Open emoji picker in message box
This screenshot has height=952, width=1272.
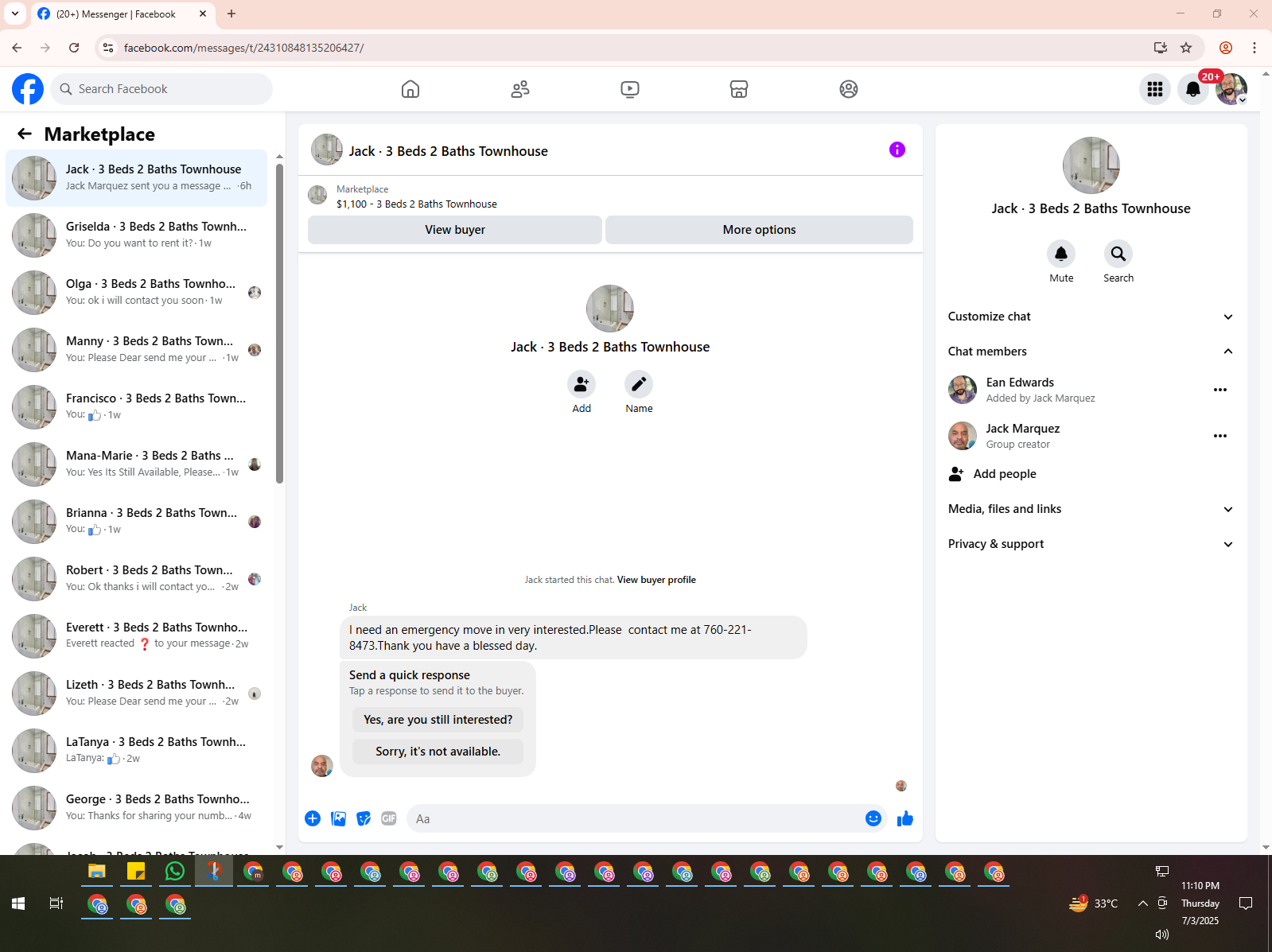tap(873, 818)
